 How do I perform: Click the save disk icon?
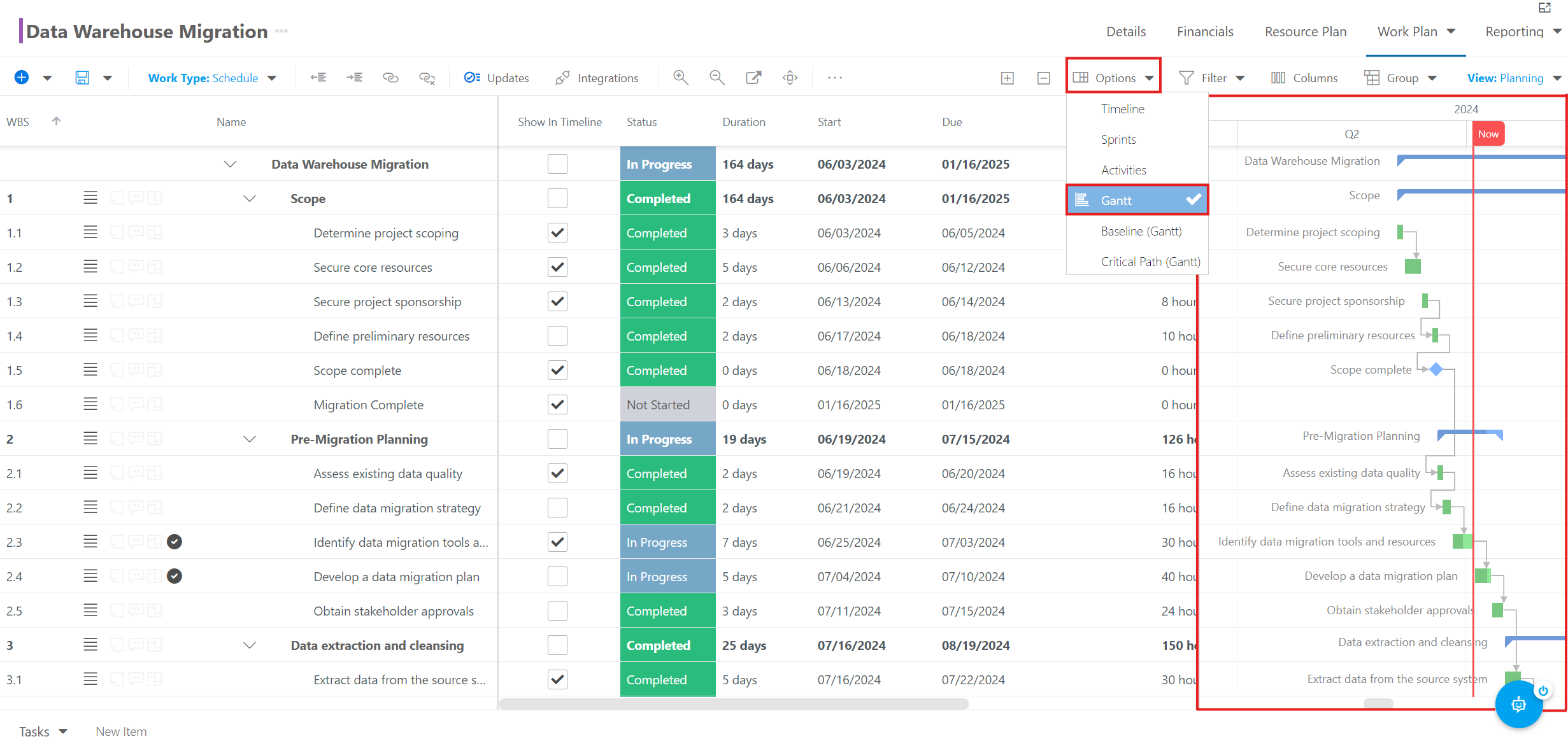click(82, 78)
